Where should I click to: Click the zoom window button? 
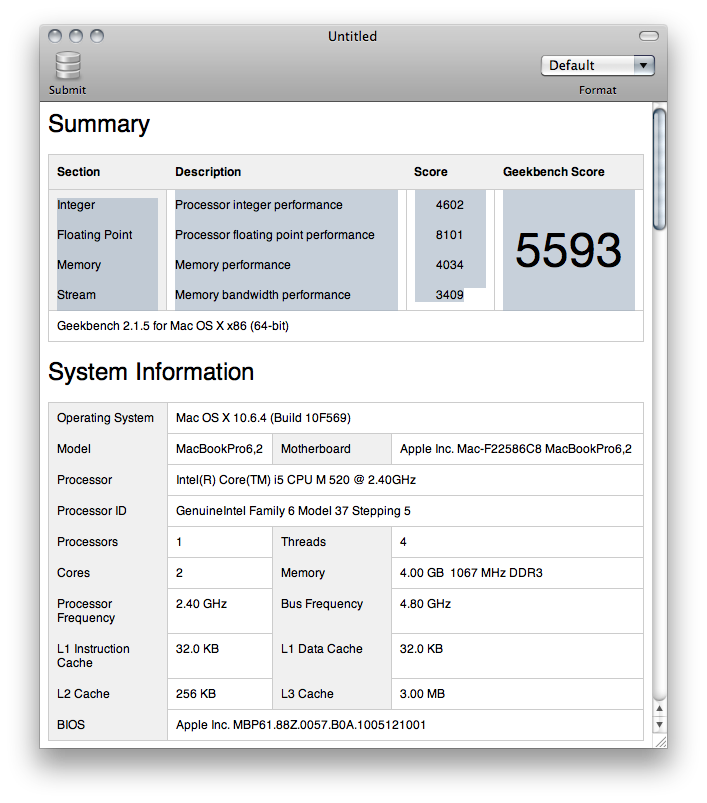point(97,36)
